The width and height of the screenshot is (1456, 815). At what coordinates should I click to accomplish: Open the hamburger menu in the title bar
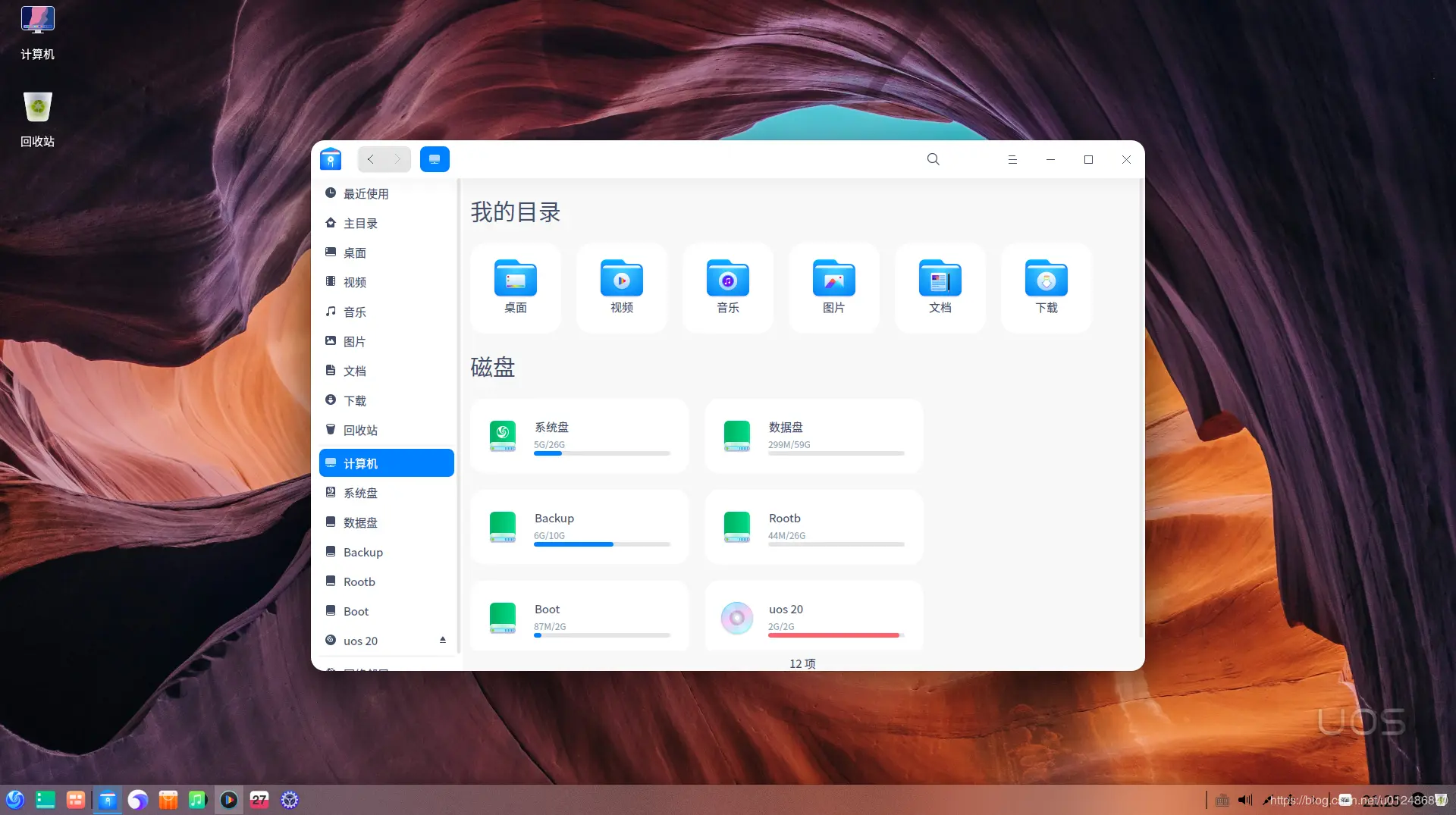1012,159
